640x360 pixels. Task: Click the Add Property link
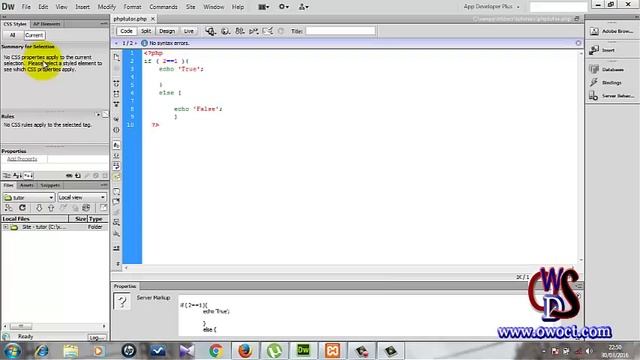click(22, 159)
